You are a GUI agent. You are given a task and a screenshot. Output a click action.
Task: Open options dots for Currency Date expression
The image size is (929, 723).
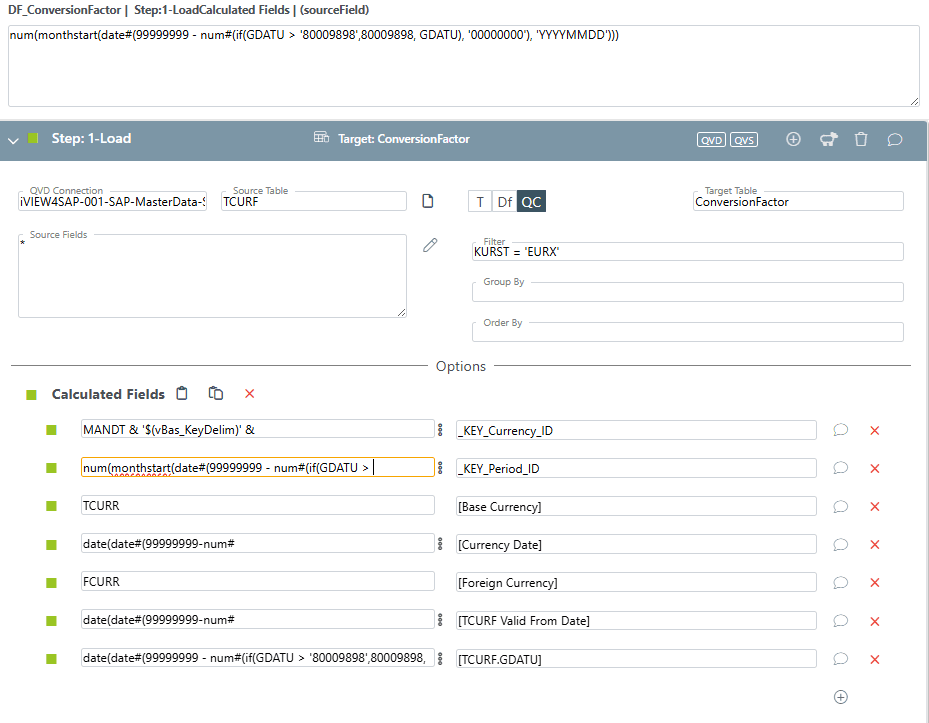point(440,544)
